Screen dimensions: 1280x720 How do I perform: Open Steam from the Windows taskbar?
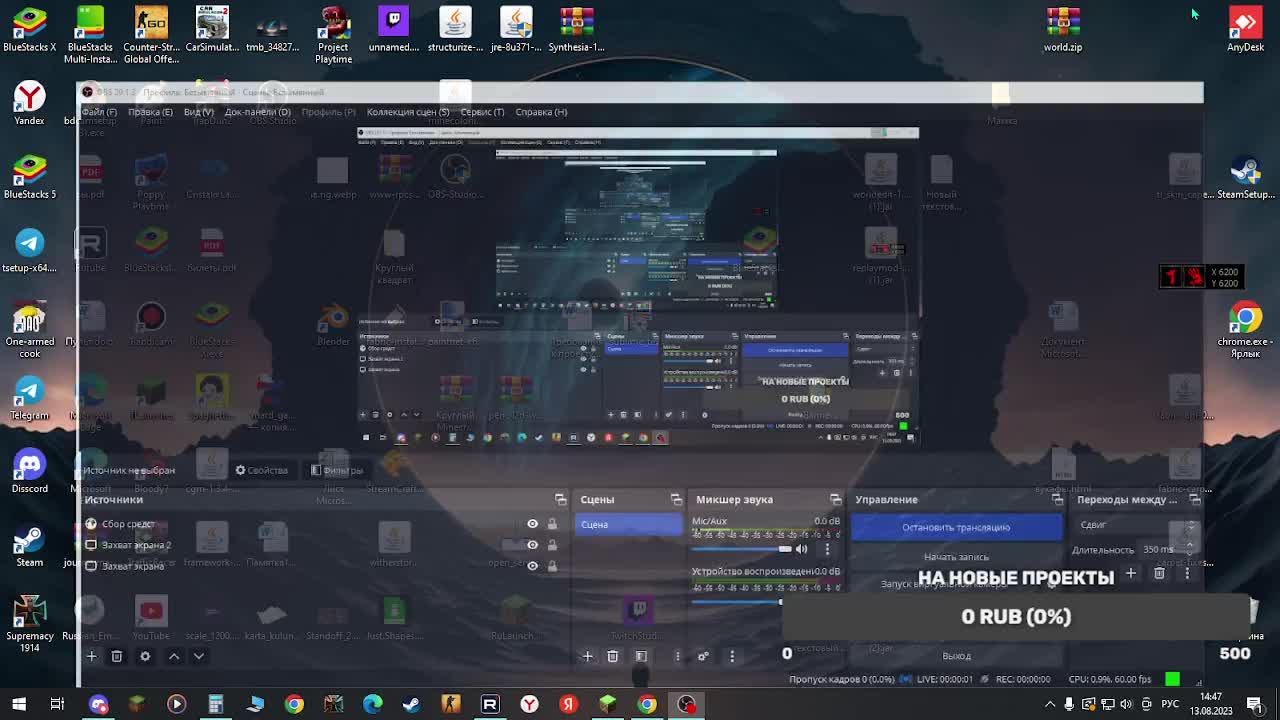pyautogui.click(x=411, y=705)
